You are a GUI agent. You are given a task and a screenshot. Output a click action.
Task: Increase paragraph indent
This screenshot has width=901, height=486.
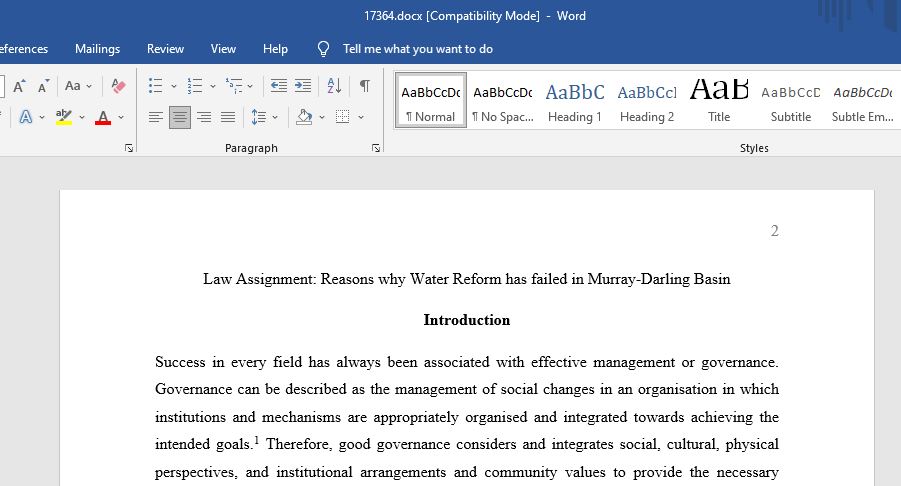(303, 86)
